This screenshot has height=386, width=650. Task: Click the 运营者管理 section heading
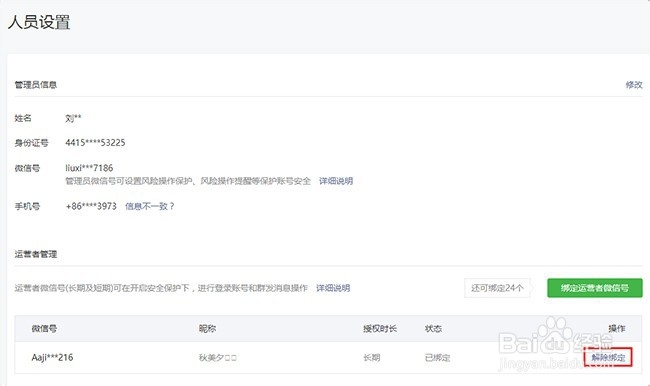36,254
